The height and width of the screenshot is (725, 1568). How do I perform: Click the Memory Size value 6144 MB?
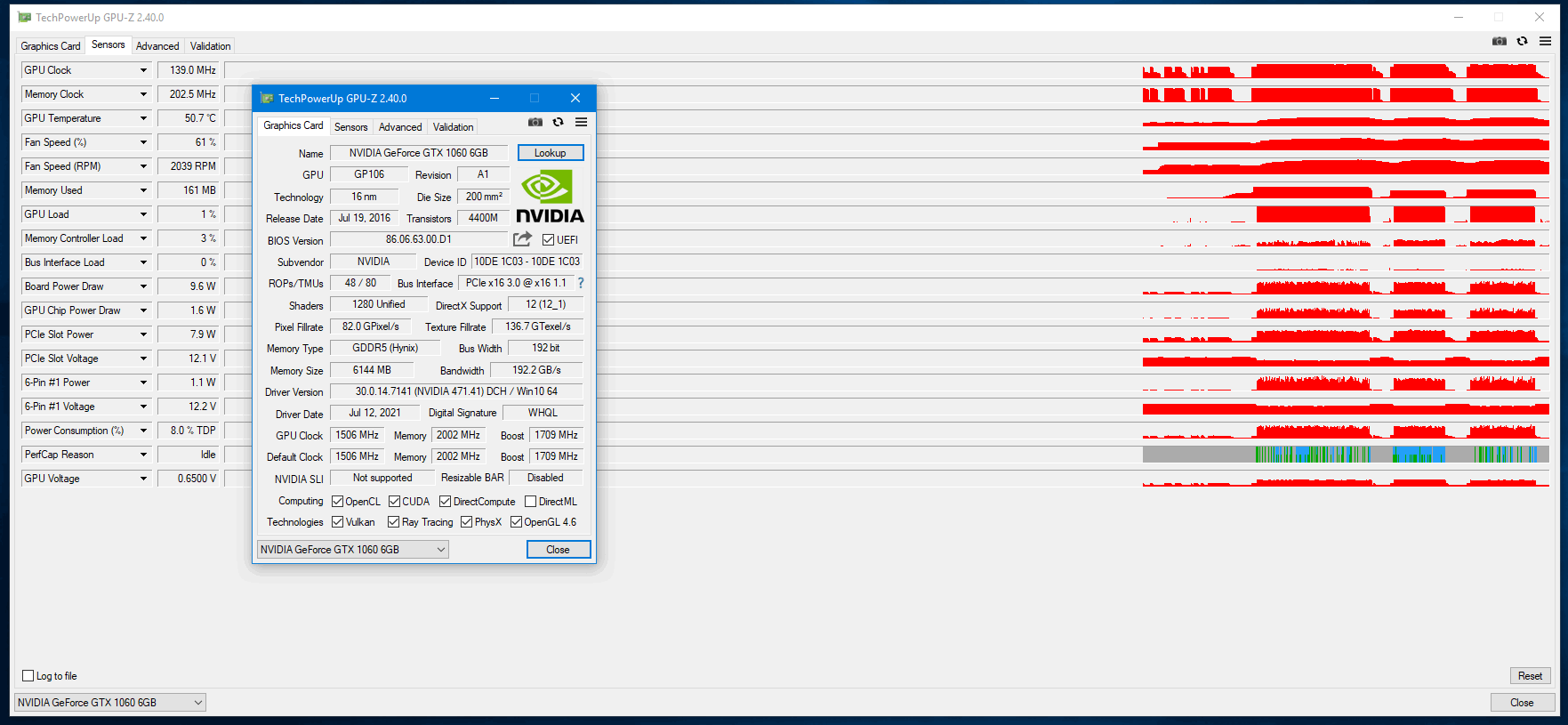[x=372, y=370]
